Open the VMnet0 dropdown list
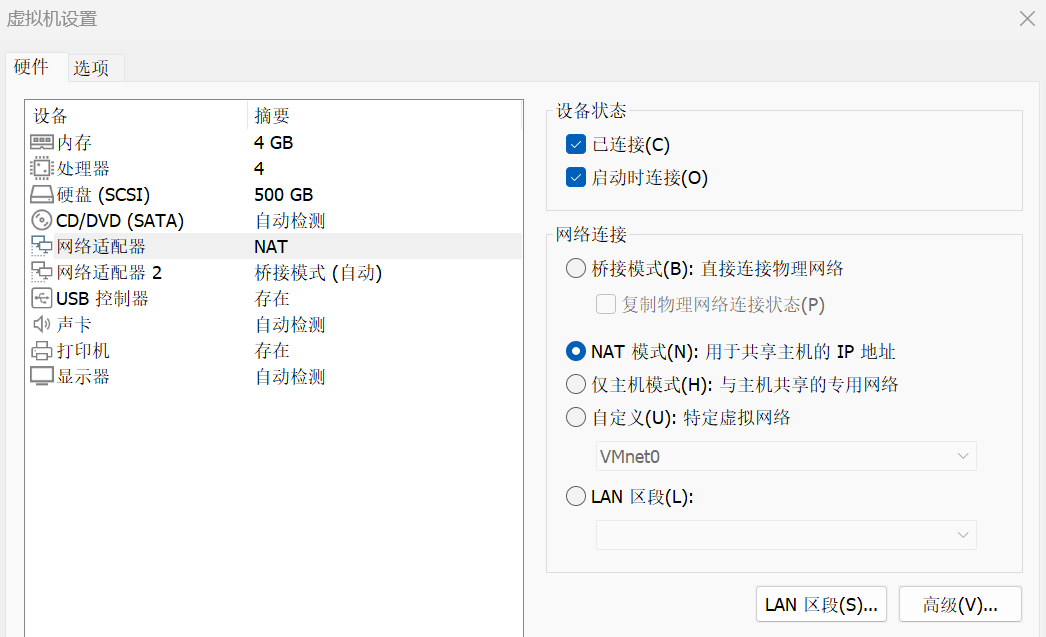Image resolution: width=1046 pixels, height=637 pixels. [x=785, y=456]
